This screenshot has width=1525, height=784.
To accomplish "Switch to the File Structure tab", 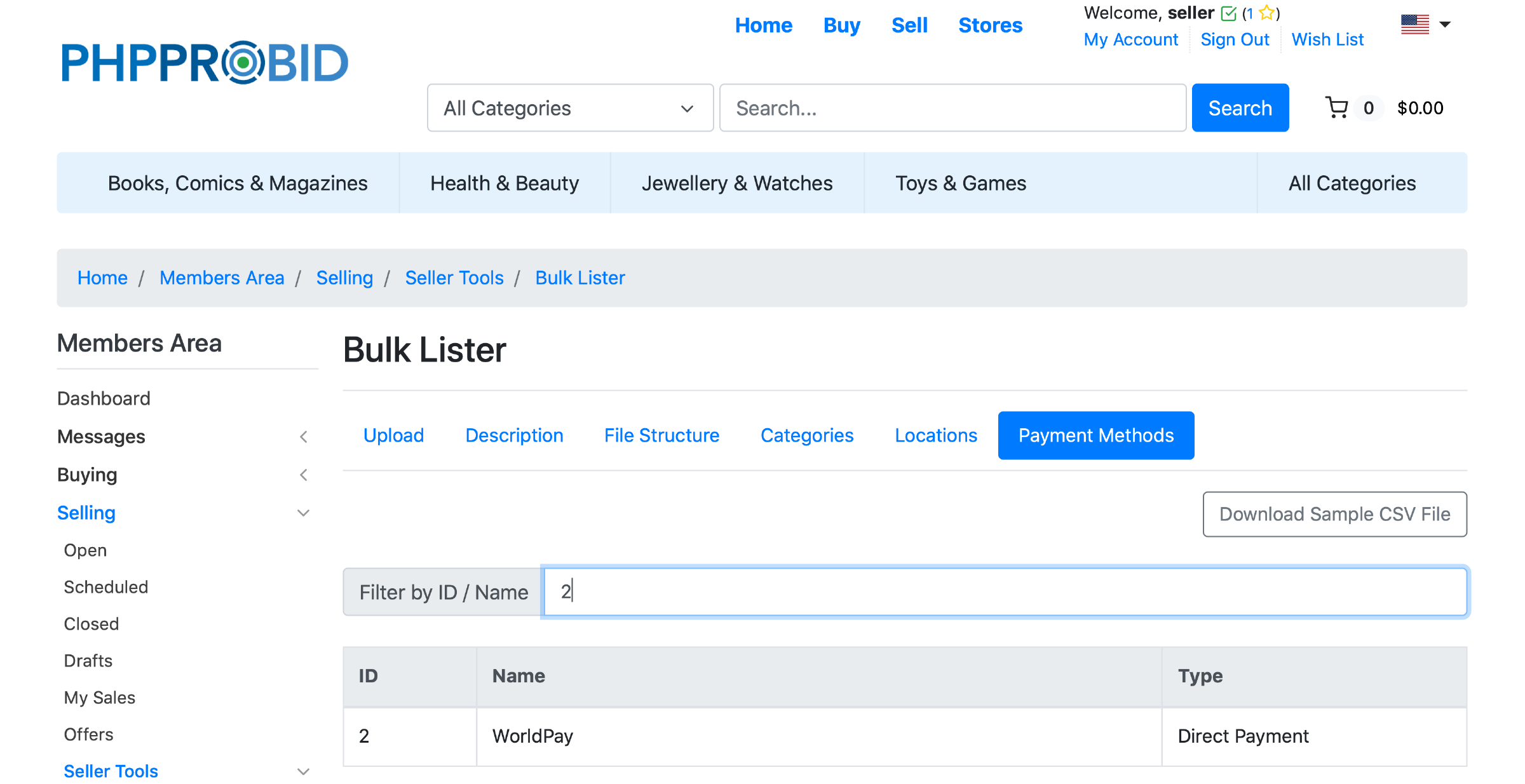I will point(661,435).
